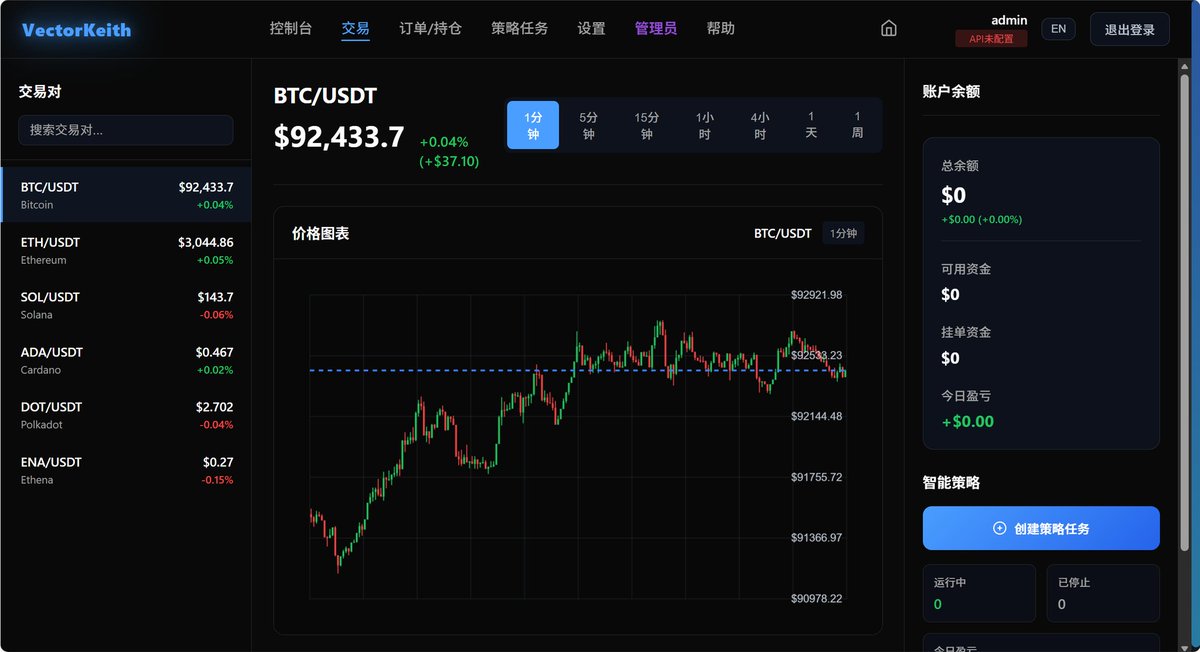
Task: Click the plus icon on 创建策略任务
Action: [x=999, y=528]
